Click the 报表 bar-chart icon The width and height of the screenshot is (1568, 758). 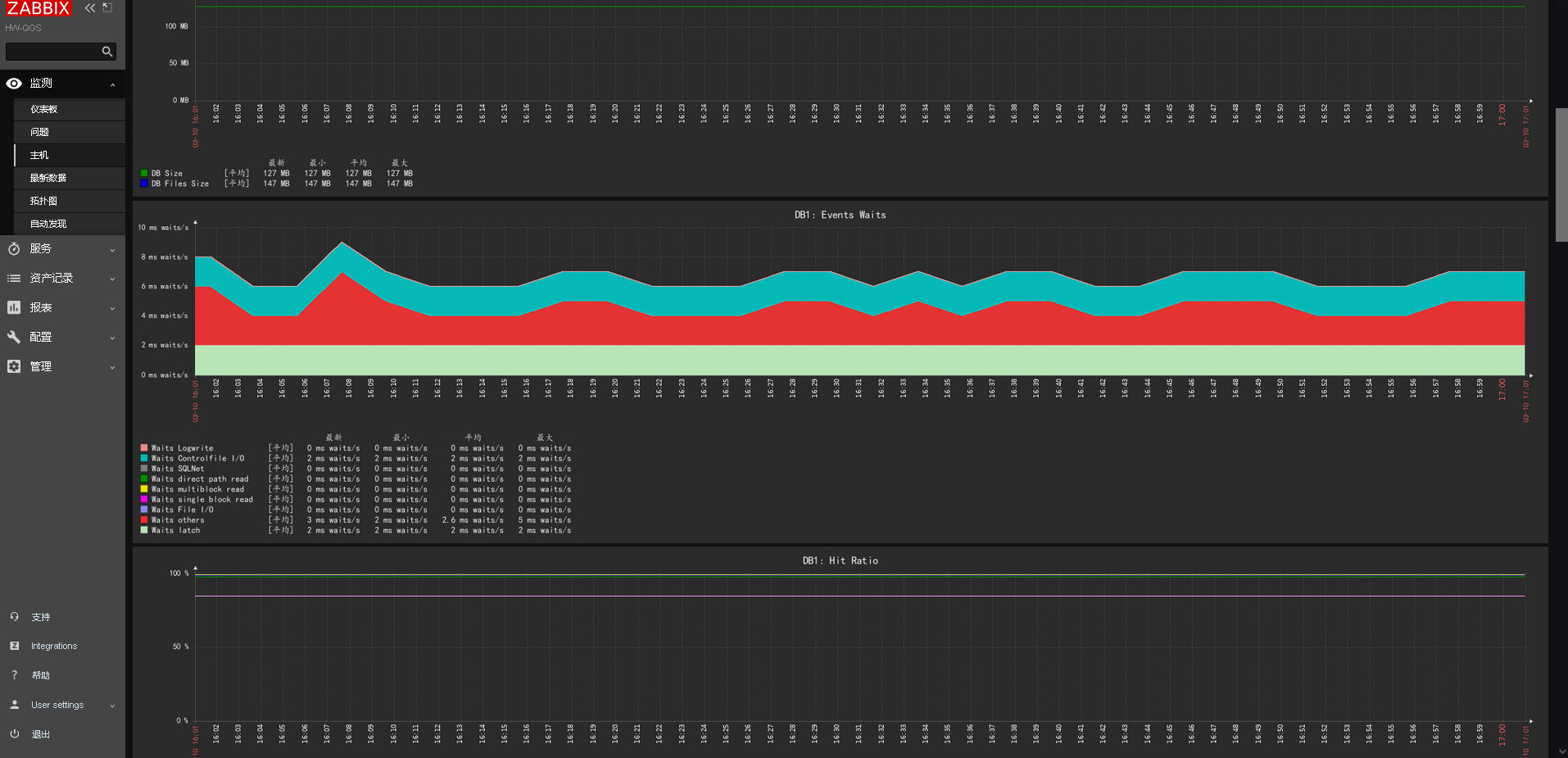13,307
